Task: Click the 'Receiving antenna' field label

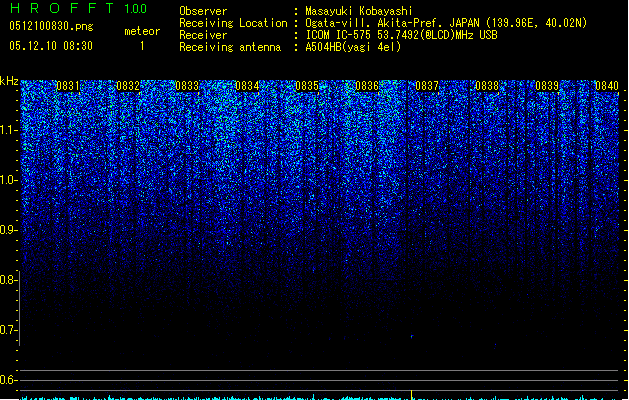Action: point(230,47)
